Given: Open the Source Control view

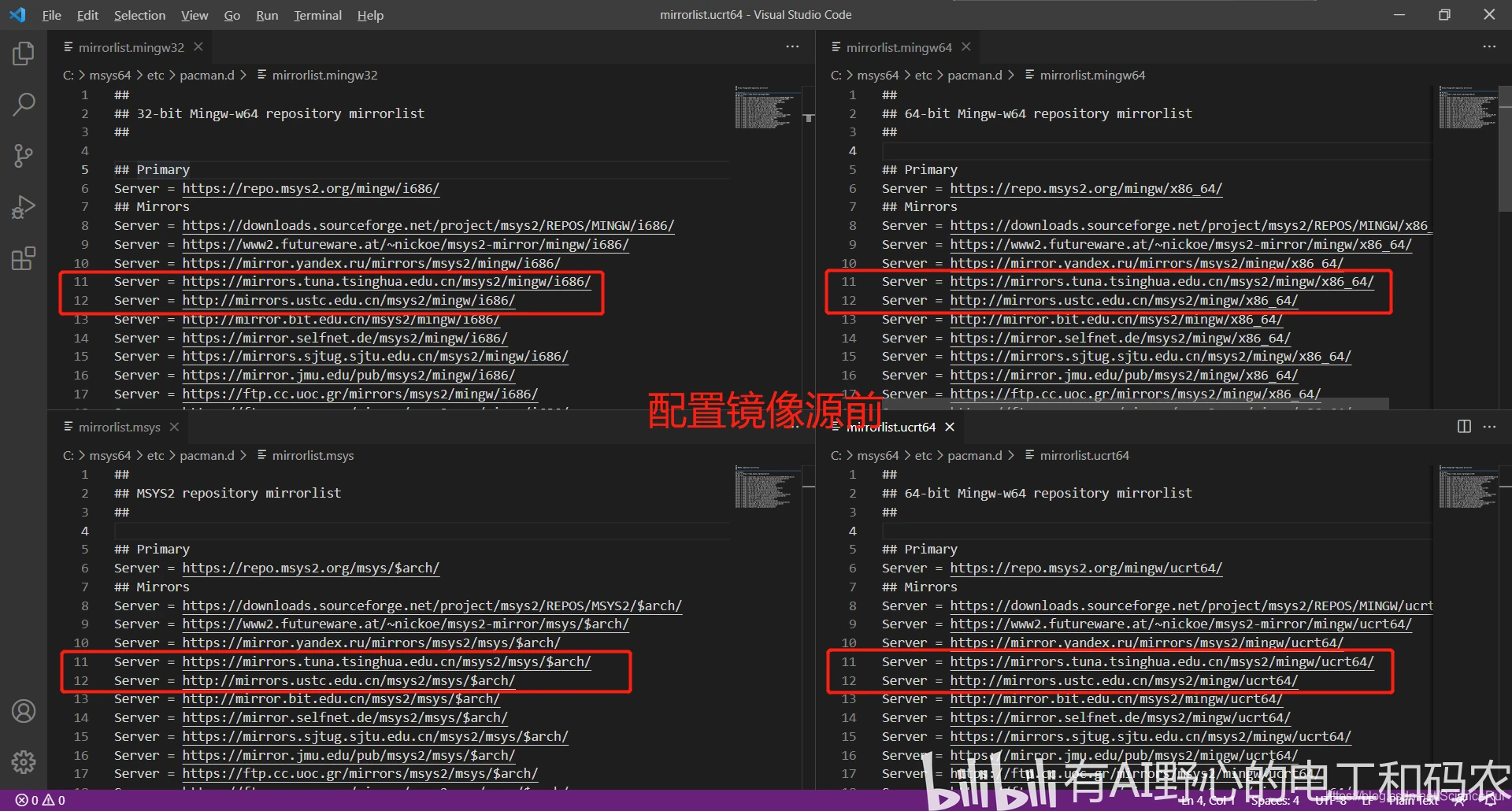Looking at the screenshot, I should point(24,156).
